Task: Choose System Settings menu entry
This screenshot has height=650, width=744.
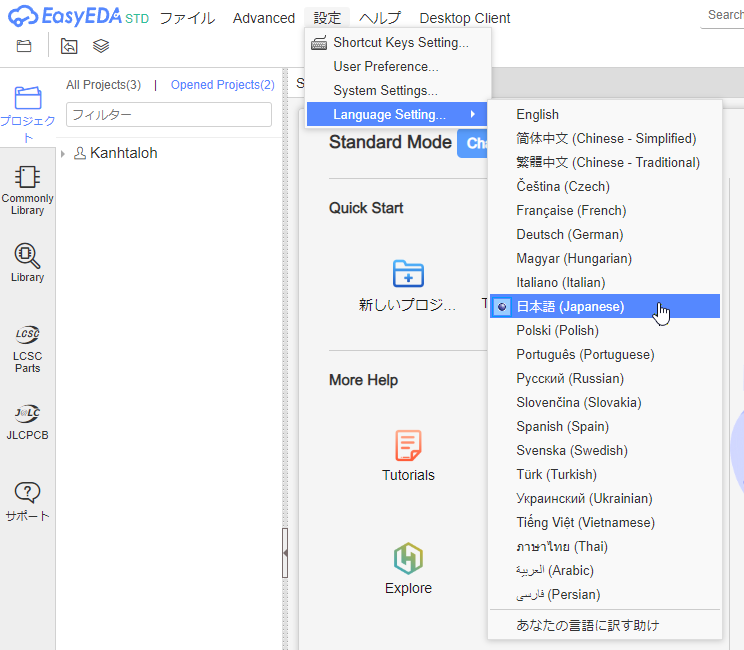Action: coord(399,91)
